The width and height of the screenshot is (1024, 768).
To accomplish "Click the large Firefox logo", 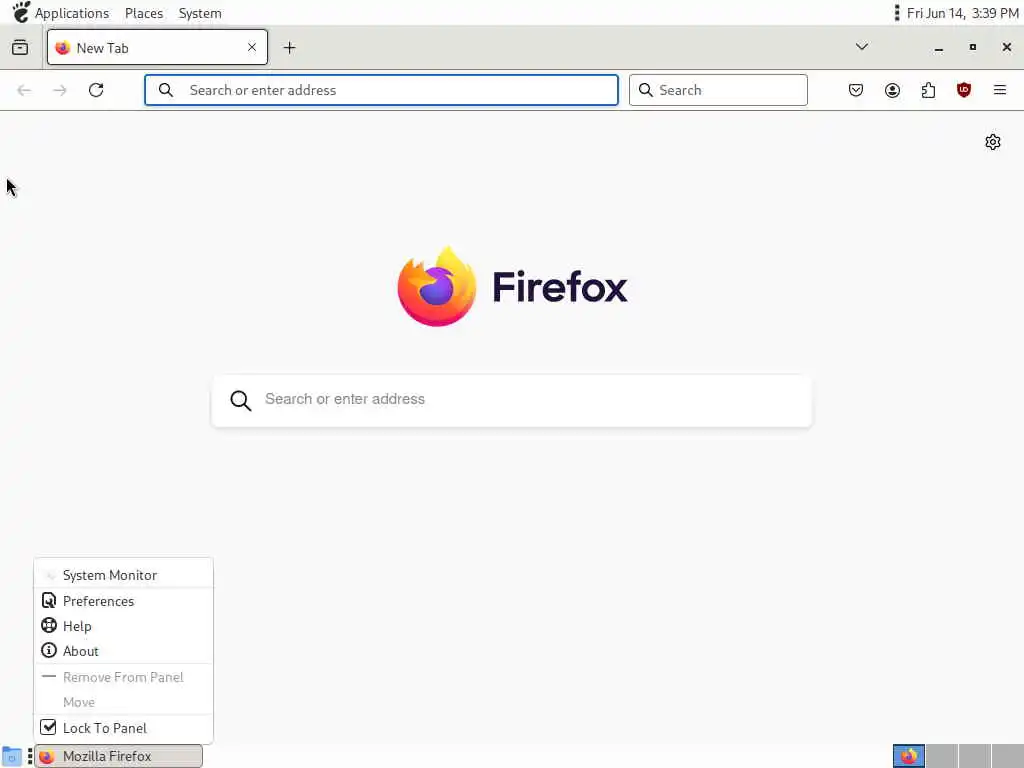I will click(x=437, y=286).
